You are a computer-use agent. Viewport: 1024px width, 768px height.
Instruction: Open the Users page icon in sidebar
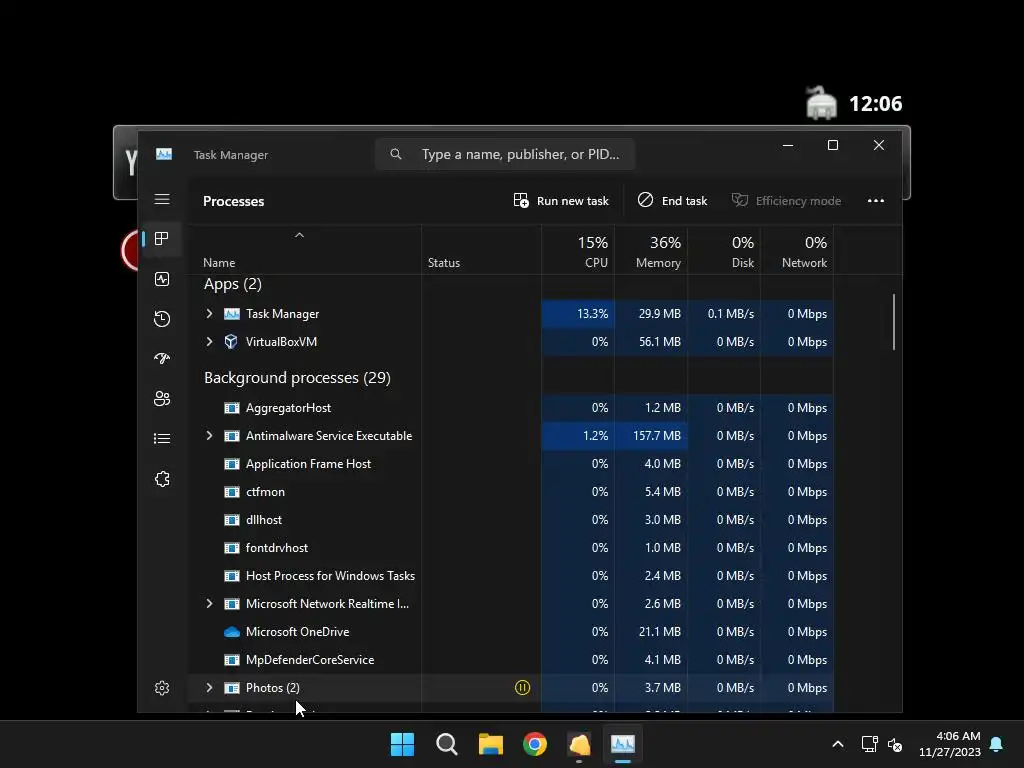[162, 398]
